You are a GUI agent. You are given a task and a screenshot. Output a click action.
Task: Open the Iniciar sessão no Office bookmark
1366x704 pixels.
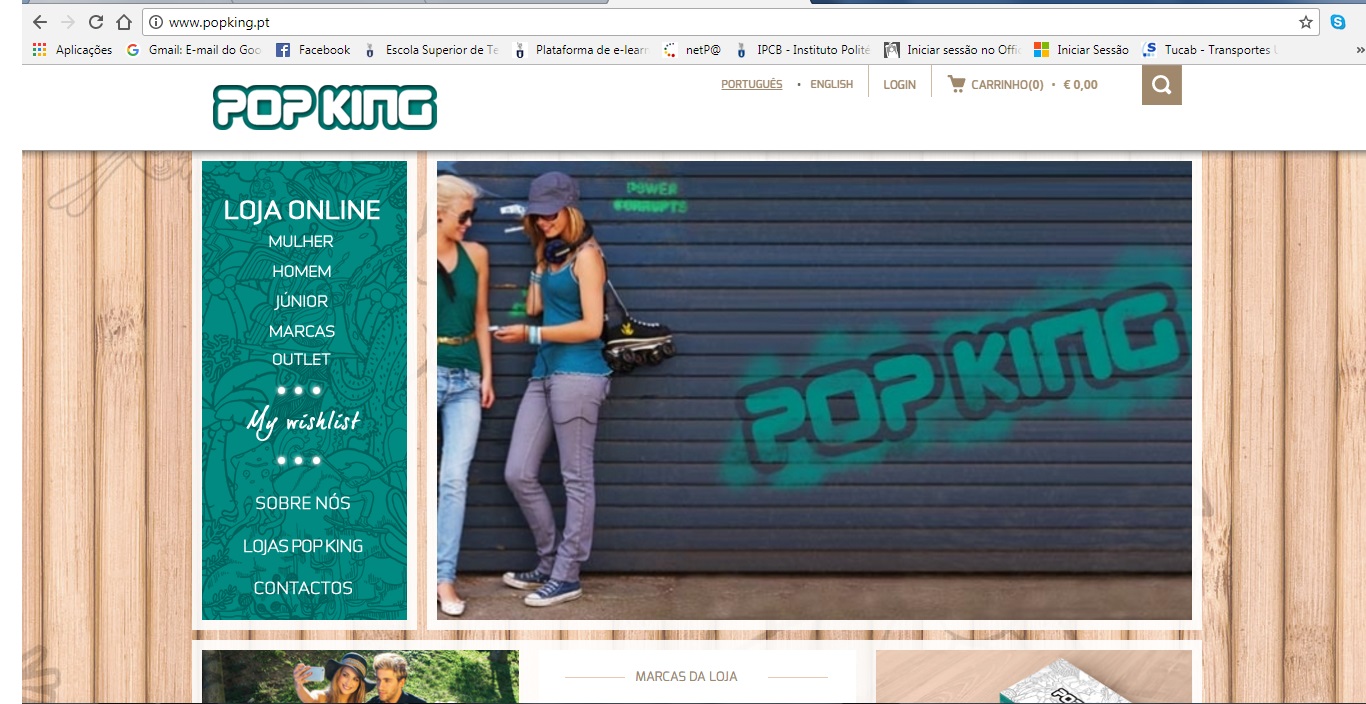point(953,50)
